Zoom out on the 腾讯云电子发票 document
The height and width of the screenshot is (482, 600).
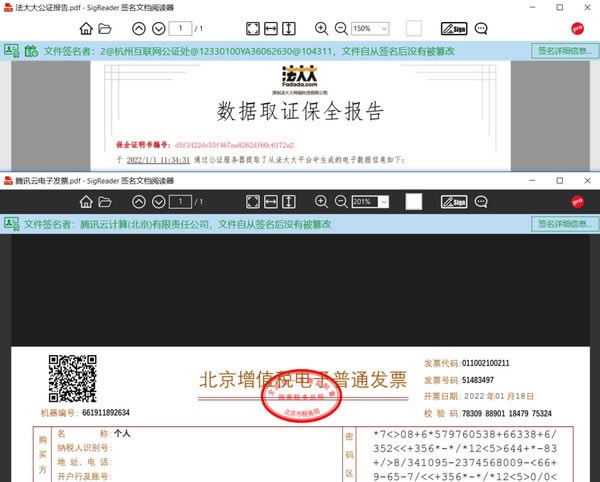341,202
